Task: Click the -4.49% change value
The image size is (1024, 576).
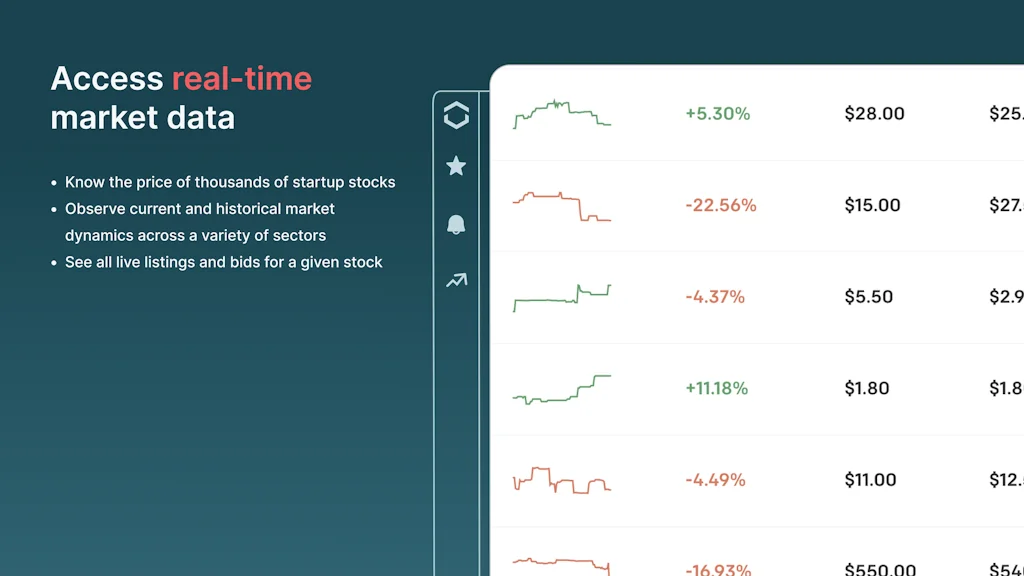Action: point(715,480)
